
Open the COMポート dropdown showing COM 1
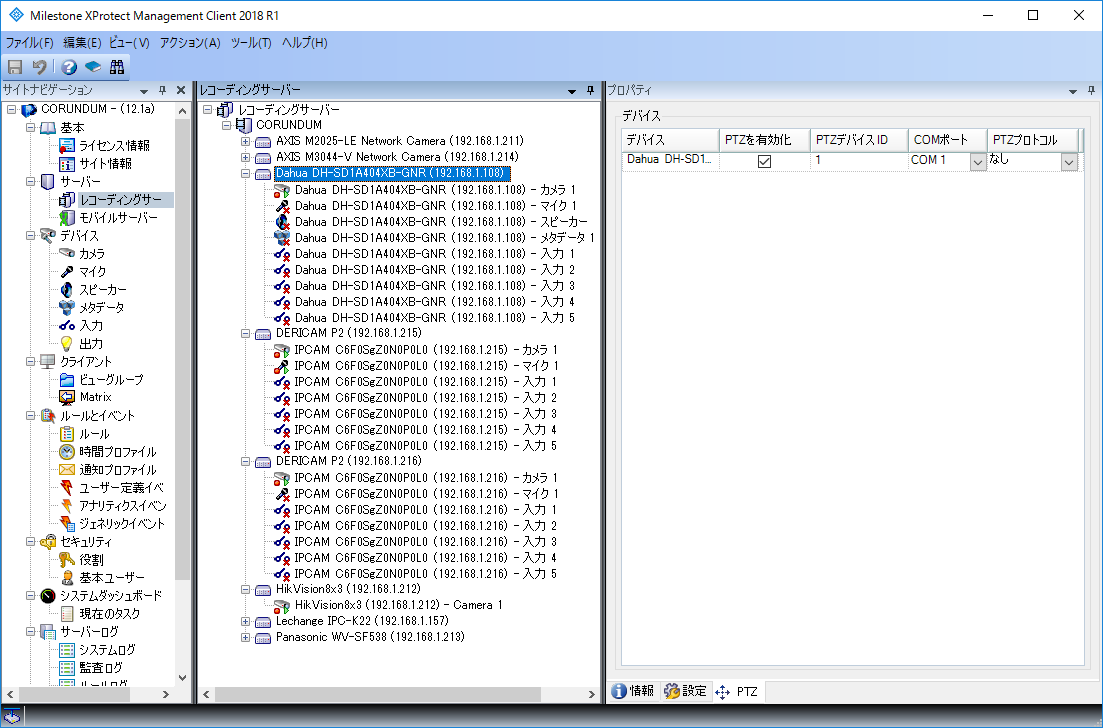click(x=977, y=161)
